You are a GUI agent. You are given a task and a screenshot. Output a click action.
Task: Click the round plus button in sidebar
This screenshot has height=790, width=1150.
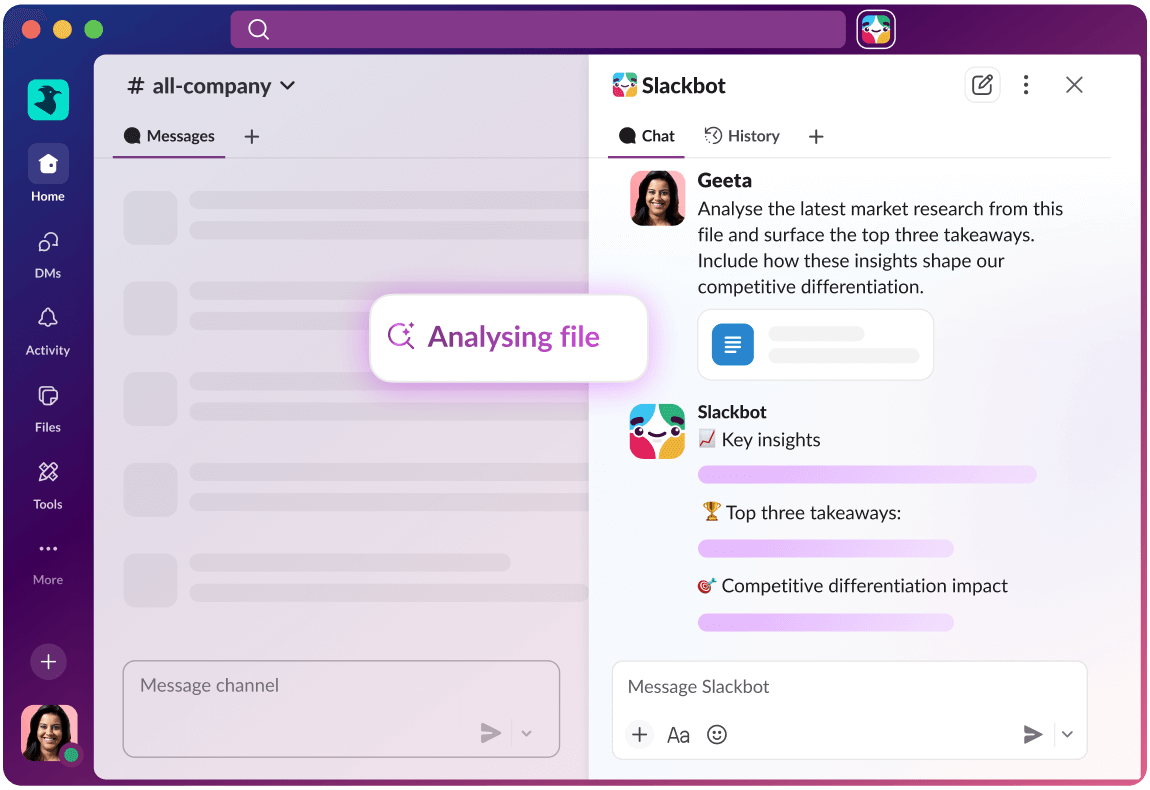(48, 661)
